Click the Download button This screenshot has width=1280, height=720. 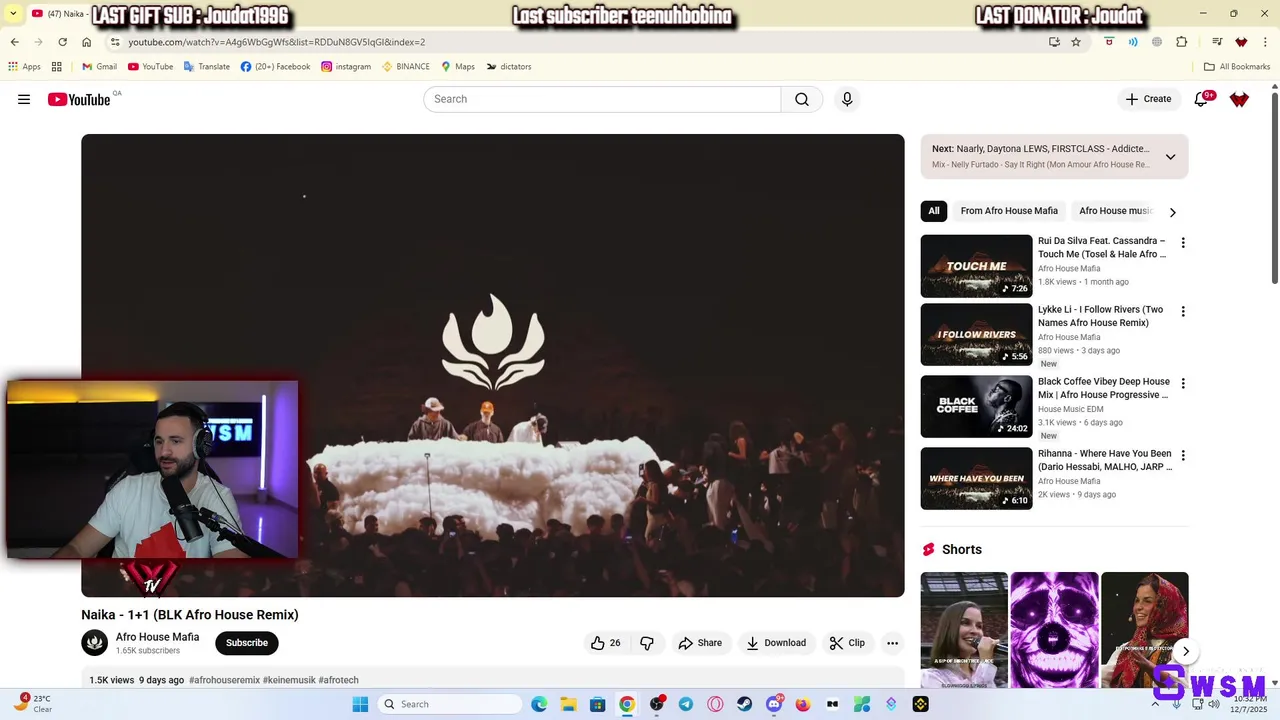pyautogui.click(x=776, y=643)
